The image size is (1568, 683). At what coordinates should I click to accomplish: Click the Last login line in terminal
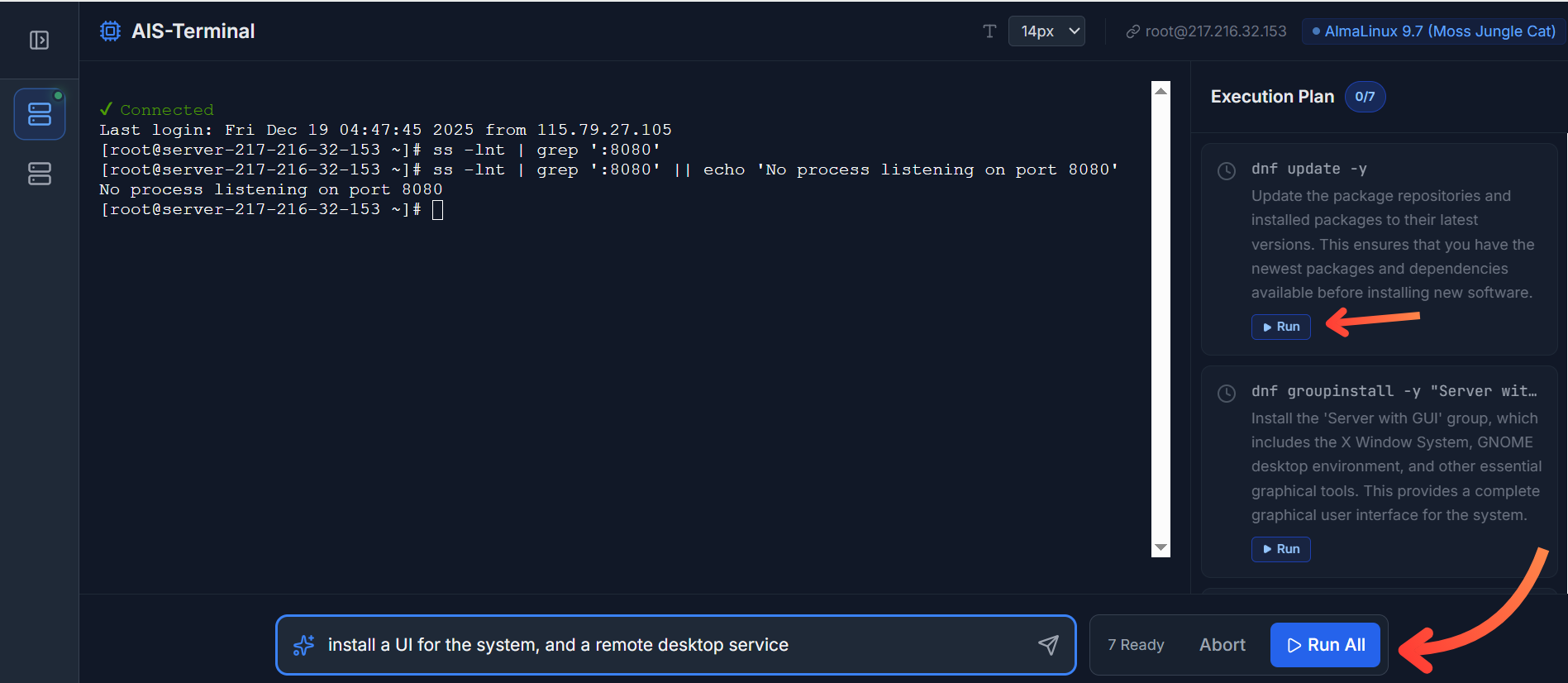[x=385, y=130]
